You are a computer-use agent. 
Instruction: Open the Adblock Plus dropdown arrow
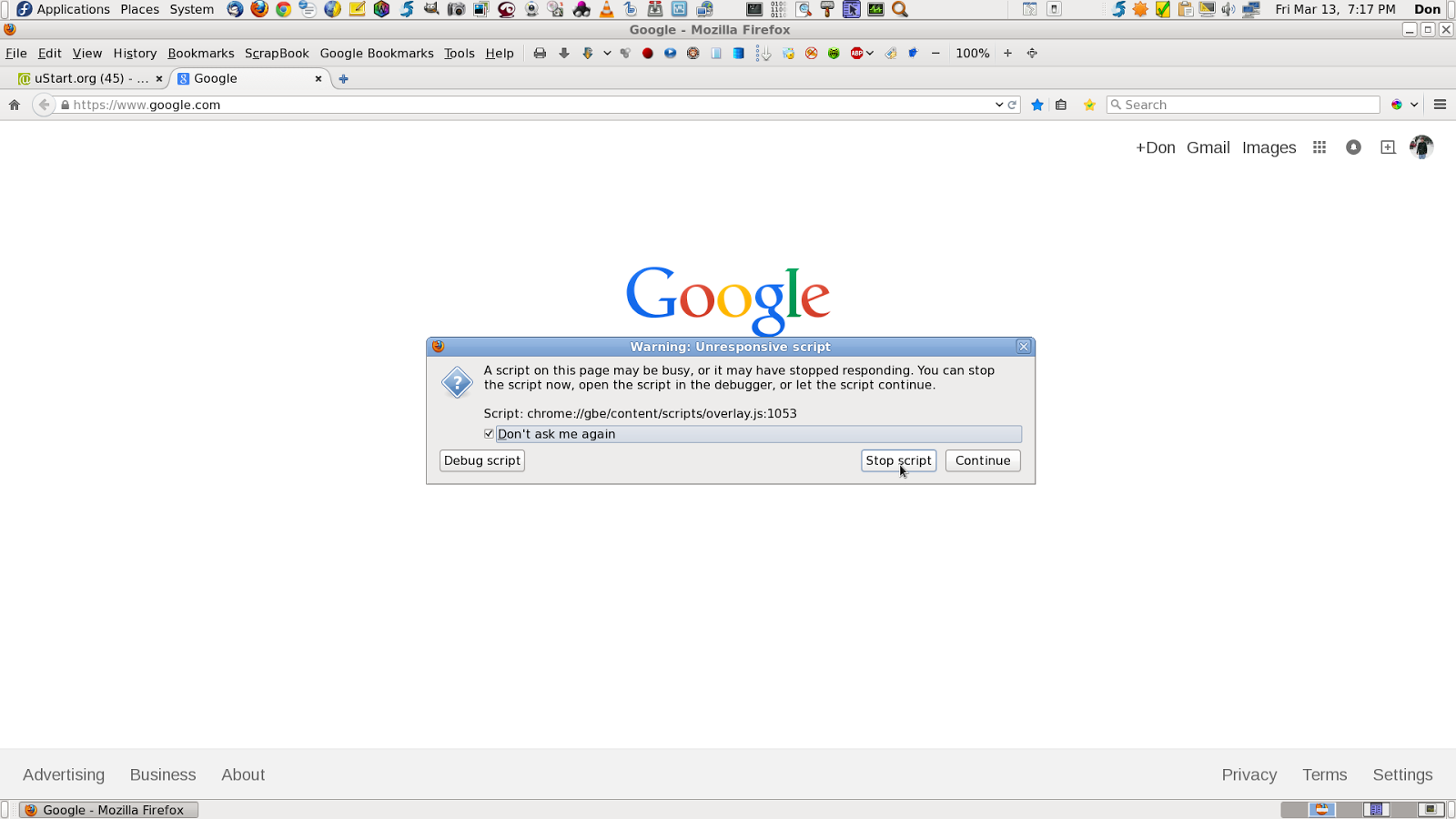(x=870, y=54)
